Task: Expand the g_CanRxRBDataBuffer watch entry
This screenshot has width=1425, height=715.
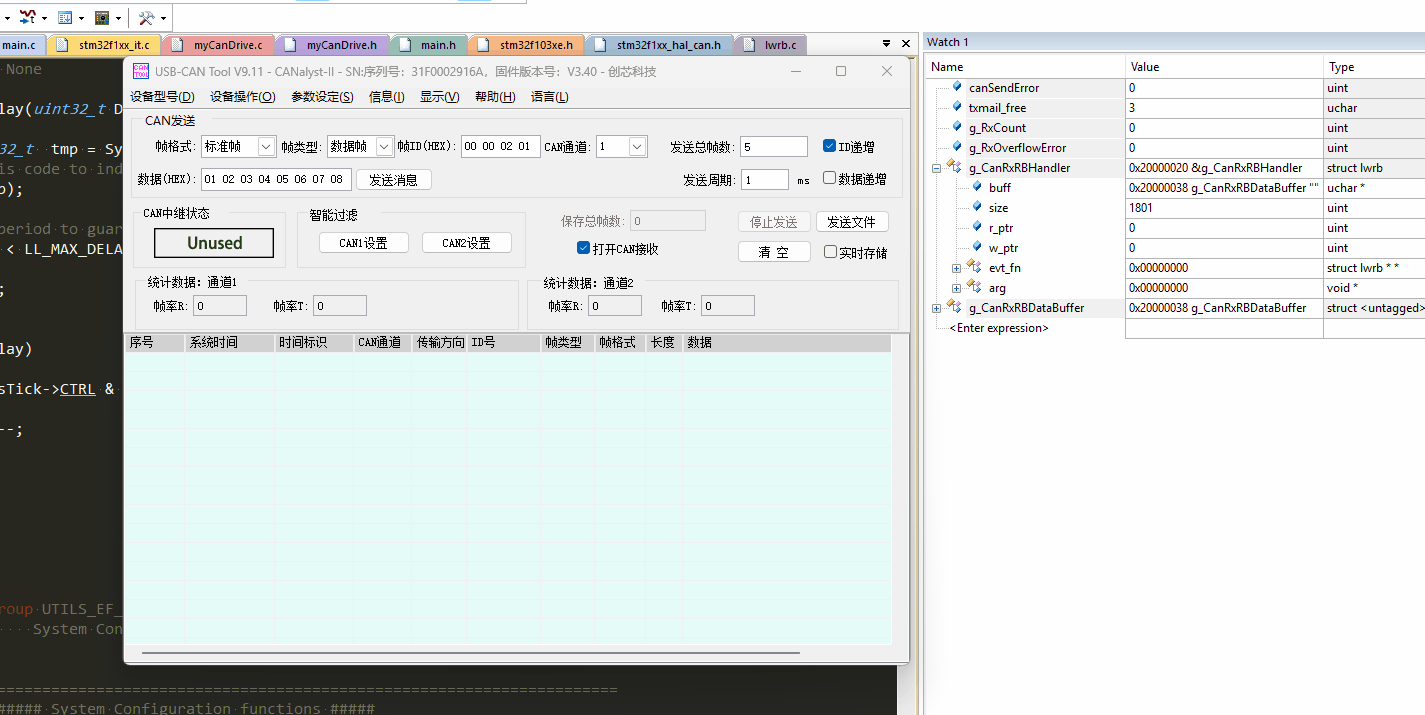Action: point(937,308)
